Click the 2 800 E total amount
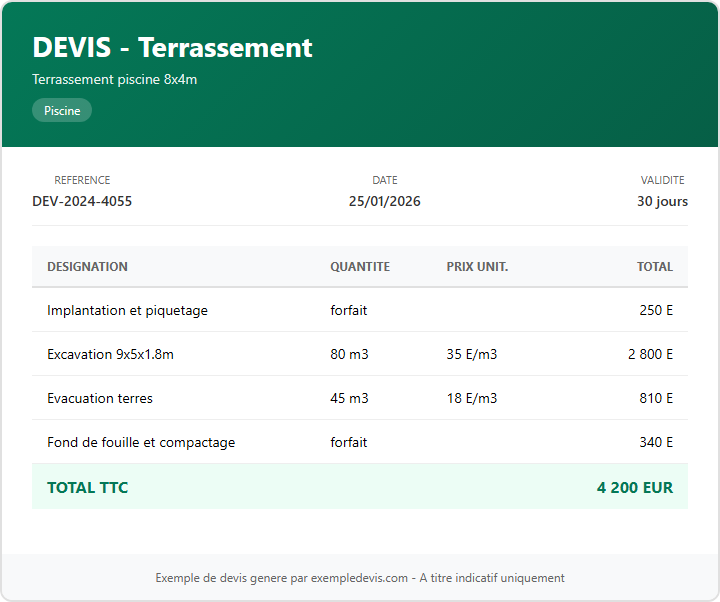 coord(650,354)
